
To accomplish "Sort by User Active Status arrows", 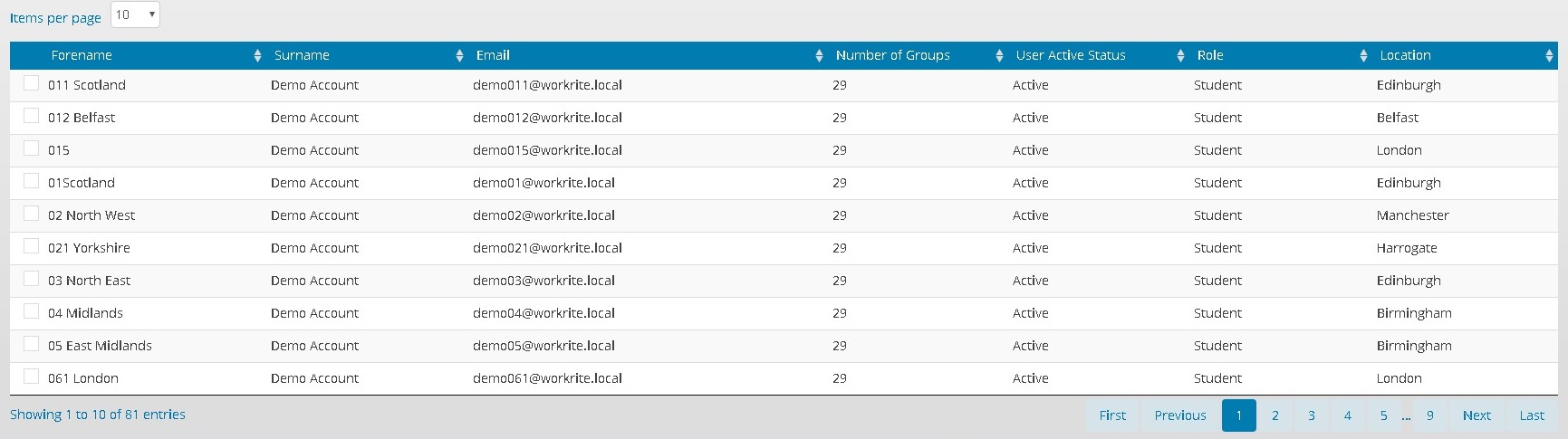I will (1180, 56).
